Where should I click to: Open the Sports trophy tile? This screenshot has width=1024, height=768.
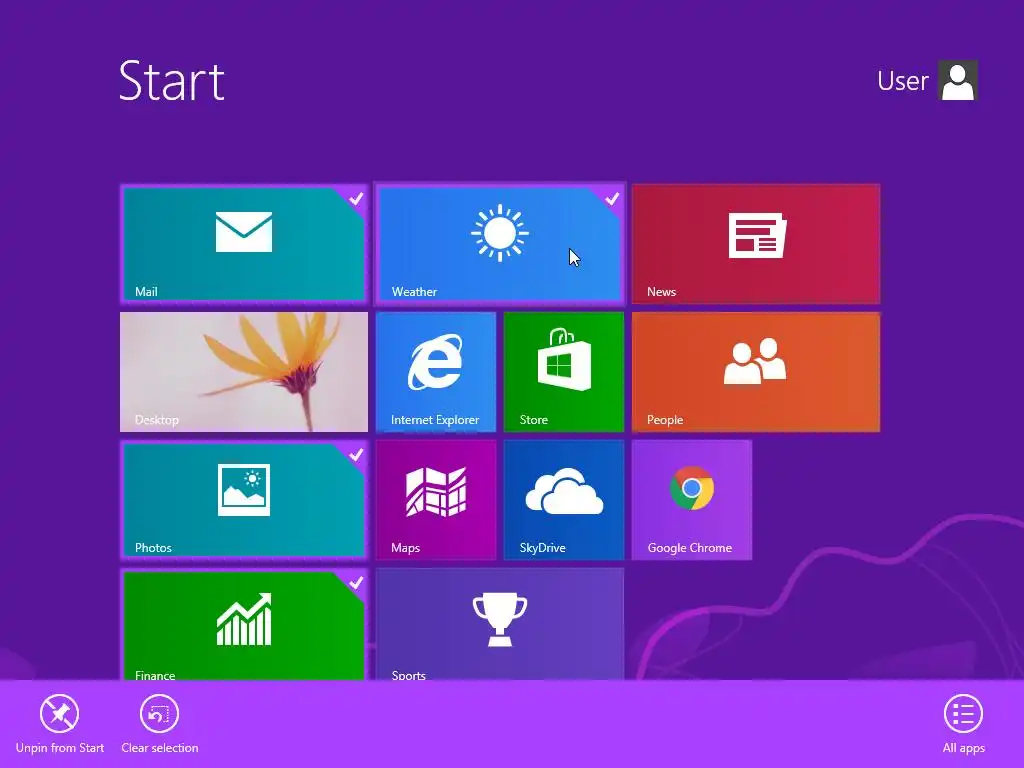[500, 624]
